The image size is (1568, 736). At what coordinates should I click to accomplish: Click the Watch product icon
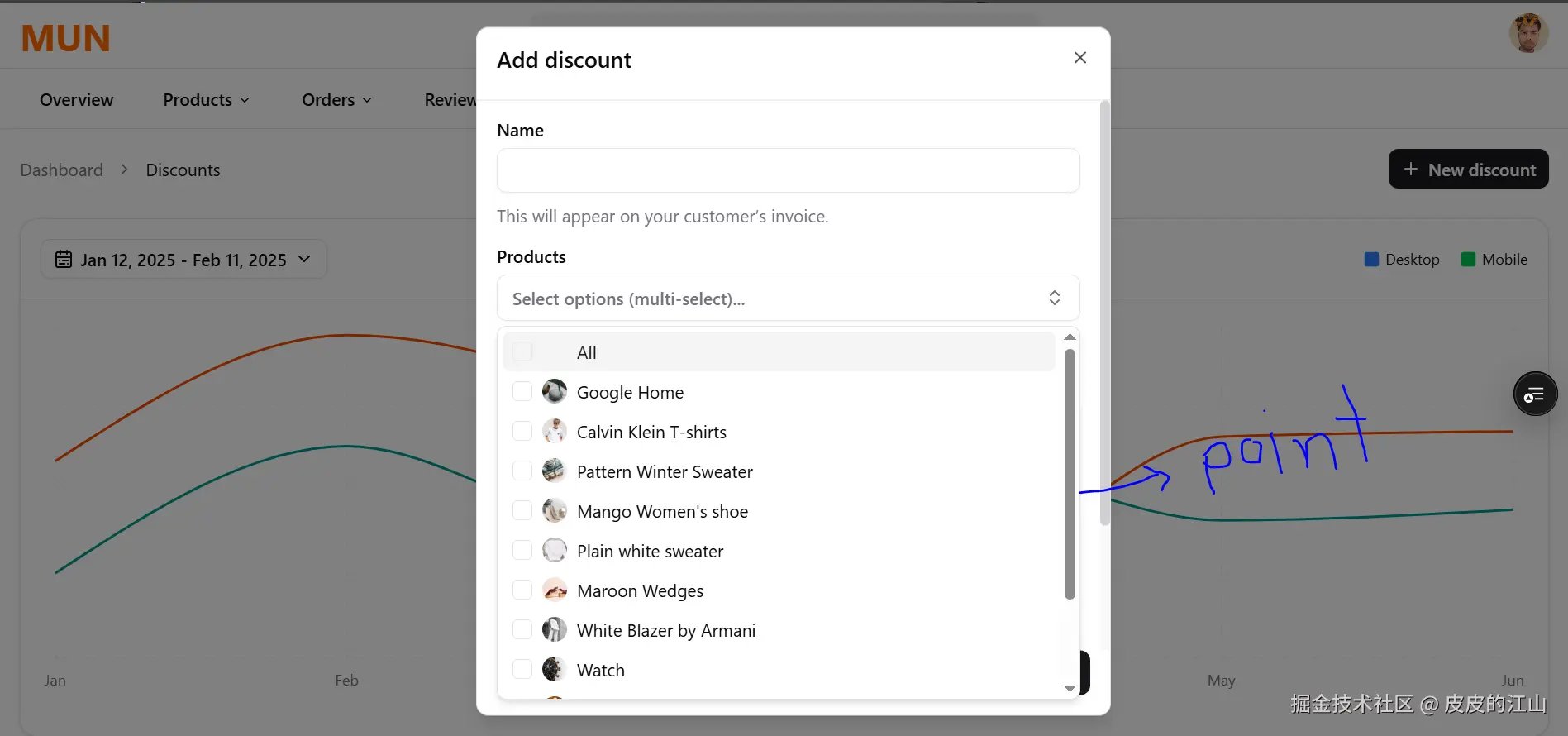(x=555, y=669)
